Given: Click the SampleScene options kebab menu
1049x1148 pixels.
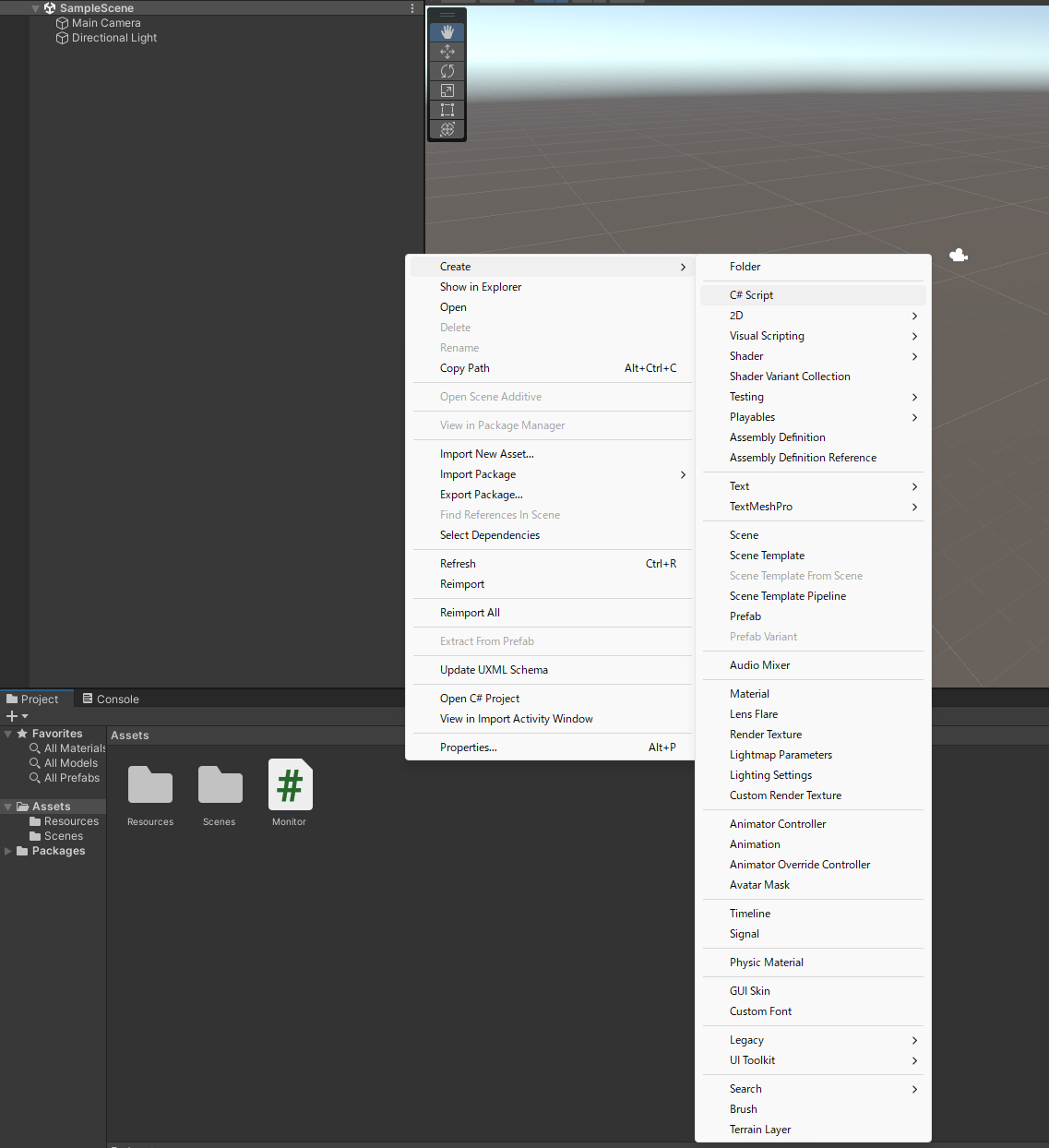Looking at the screenshot, I should (412, 8).
